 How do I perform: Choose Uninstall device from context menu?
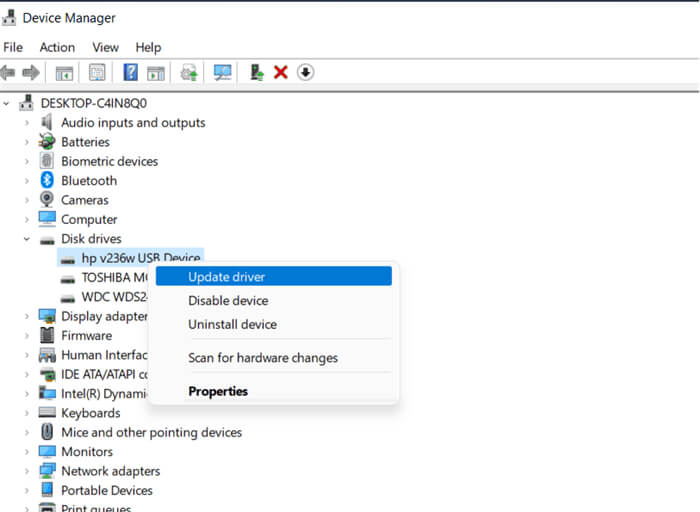click(274, 324)
